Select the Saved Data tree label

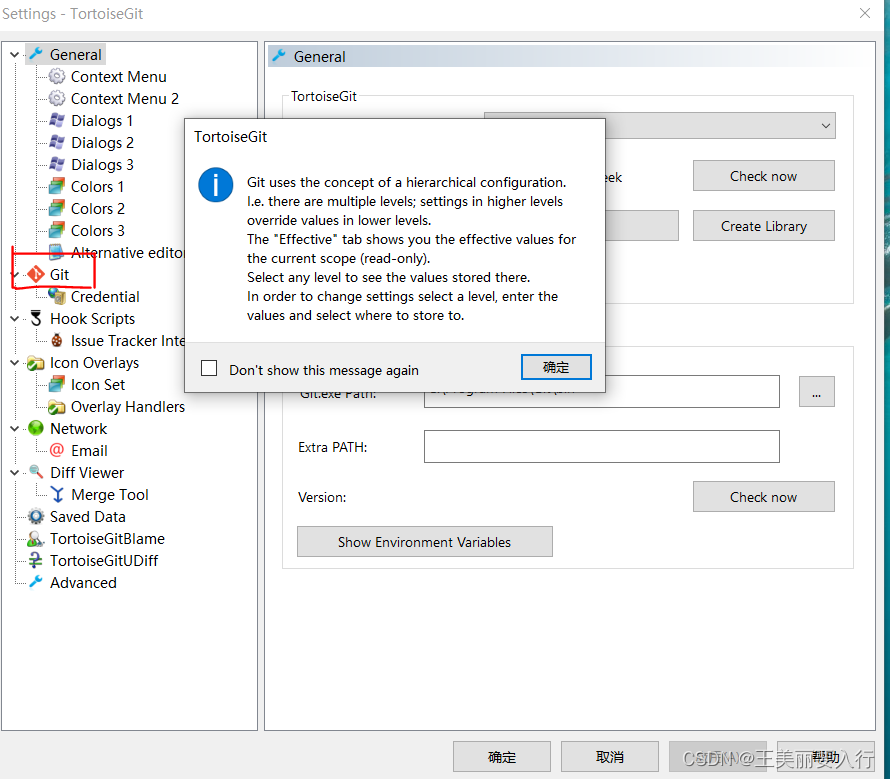(x=87, y=516)
